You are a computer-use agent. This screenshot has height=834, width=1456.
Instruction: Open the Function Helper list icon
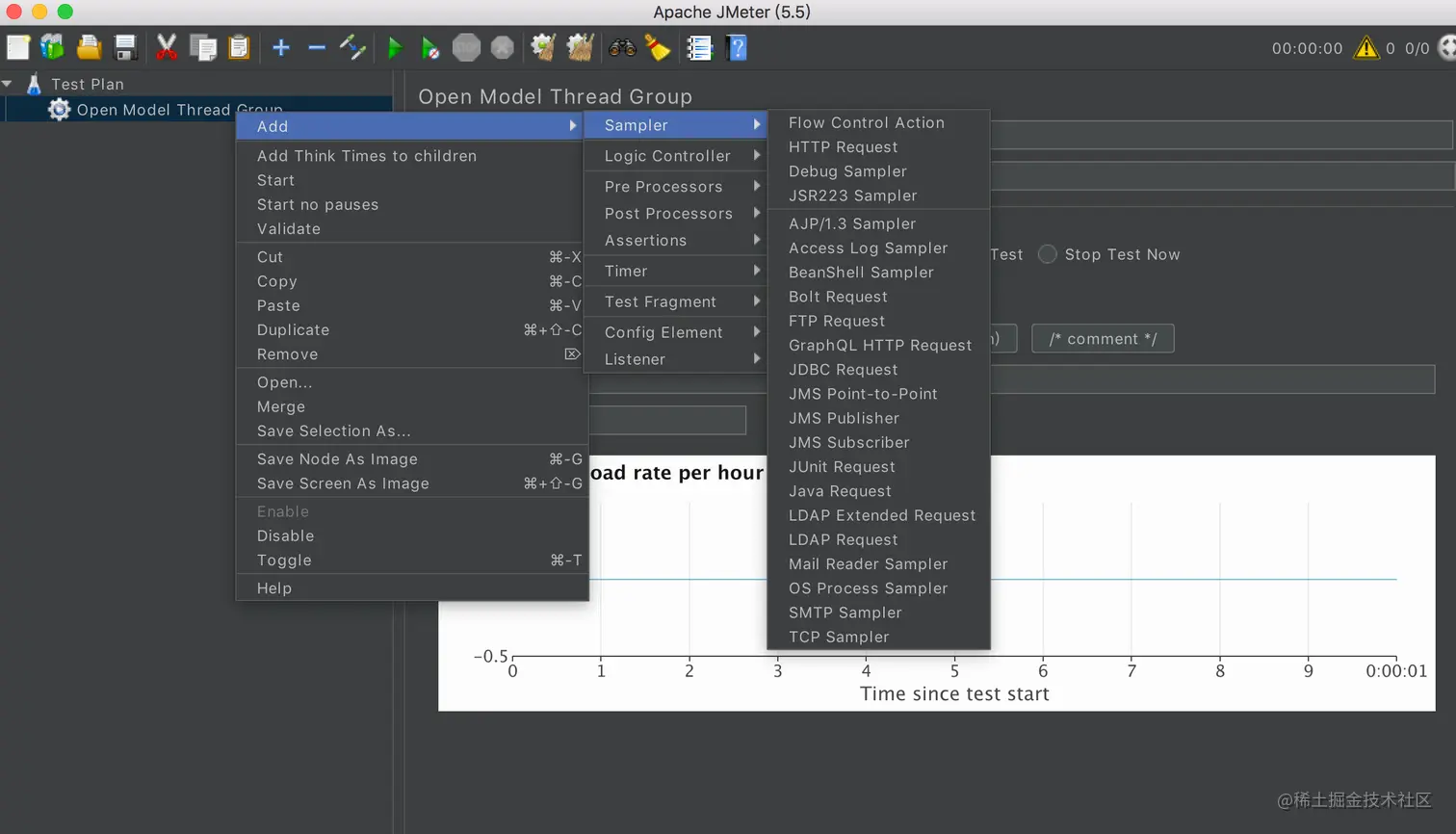[x=699, y=47]
